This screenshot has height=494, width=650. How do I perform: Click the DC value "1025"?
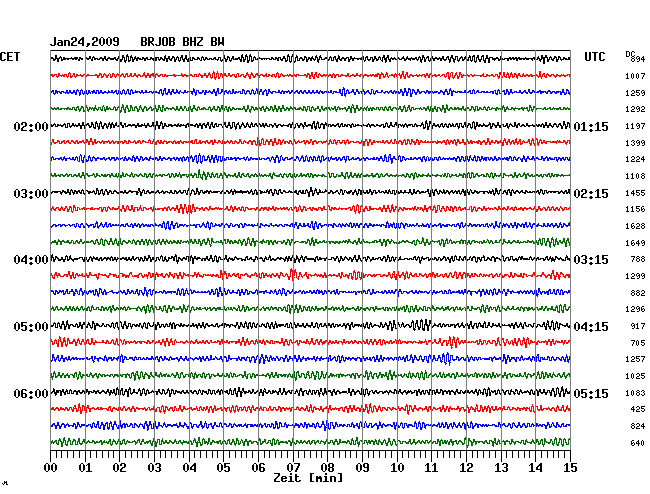(635, 376)
